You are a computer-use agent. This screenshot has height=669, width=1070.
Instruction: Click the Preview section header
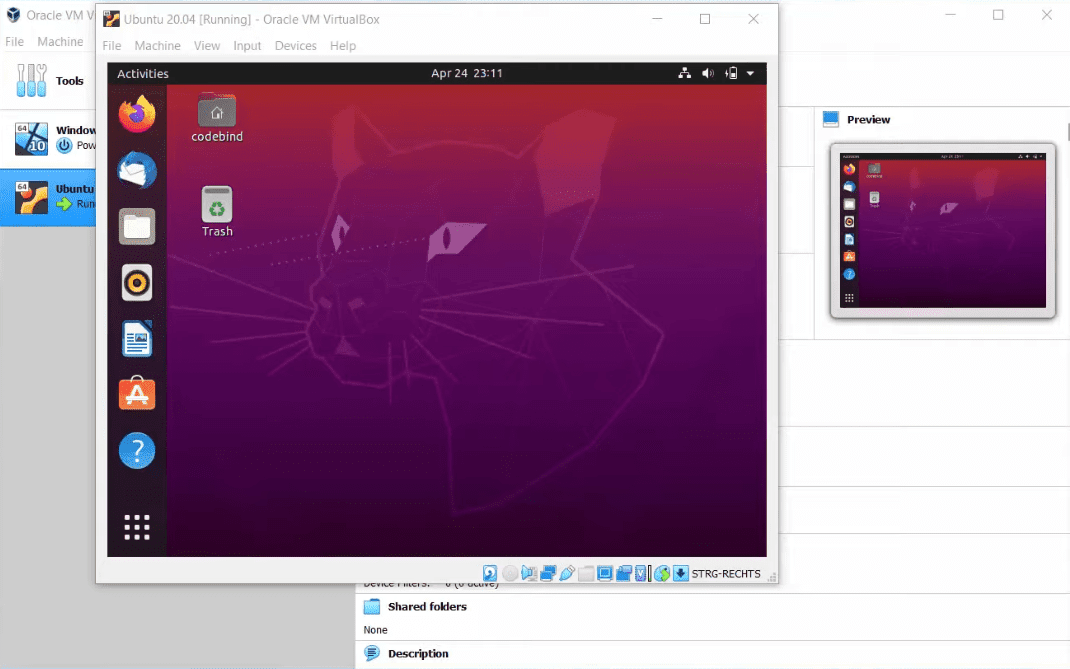click(868, 119)
